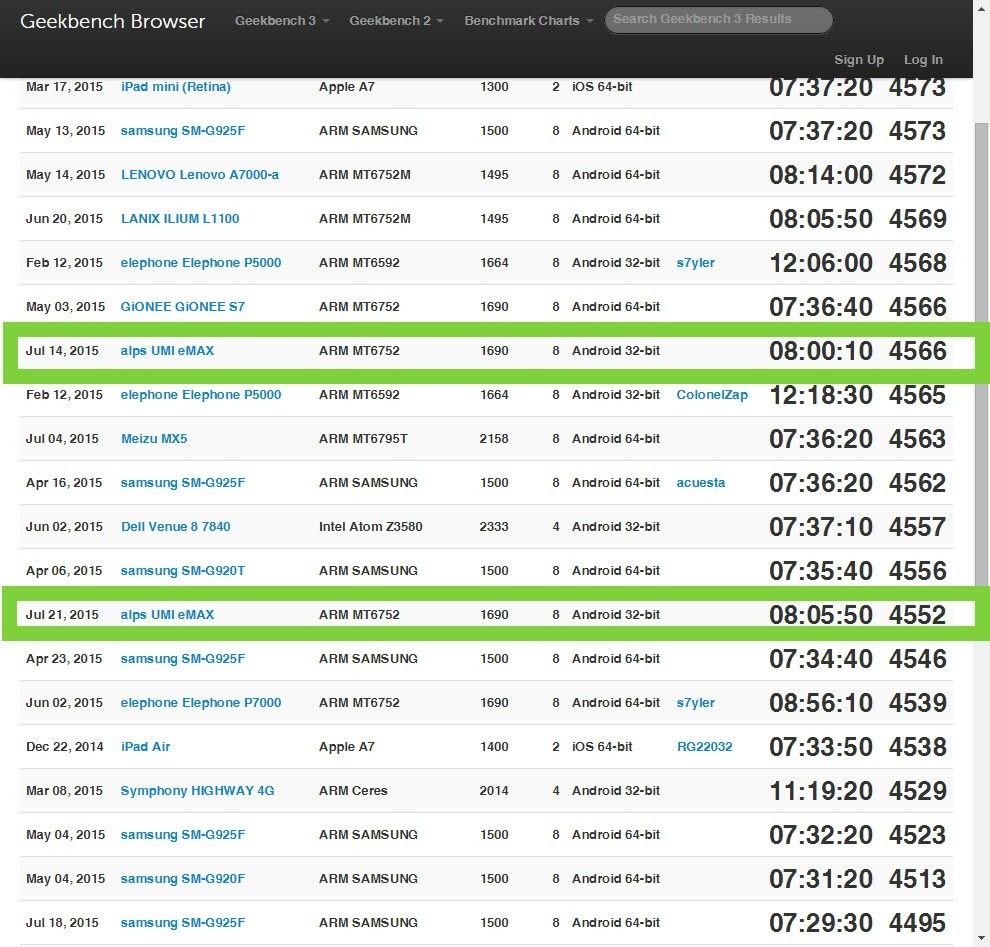Click the ARM Ceres processor cell

353,790
